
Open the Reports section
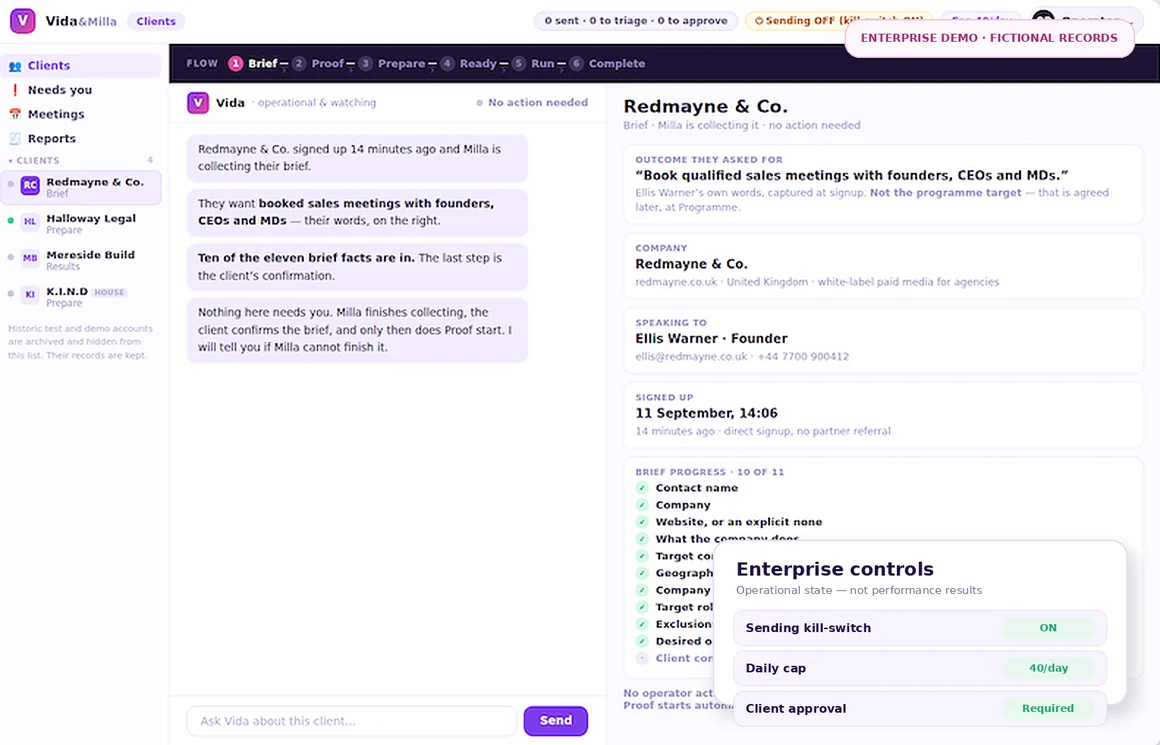pos(81,138)
